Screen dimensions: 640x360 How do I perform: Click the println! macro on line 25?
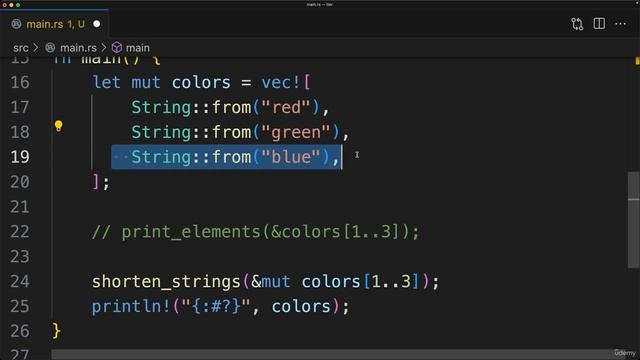pyautogui.click(x=131, y=307)
